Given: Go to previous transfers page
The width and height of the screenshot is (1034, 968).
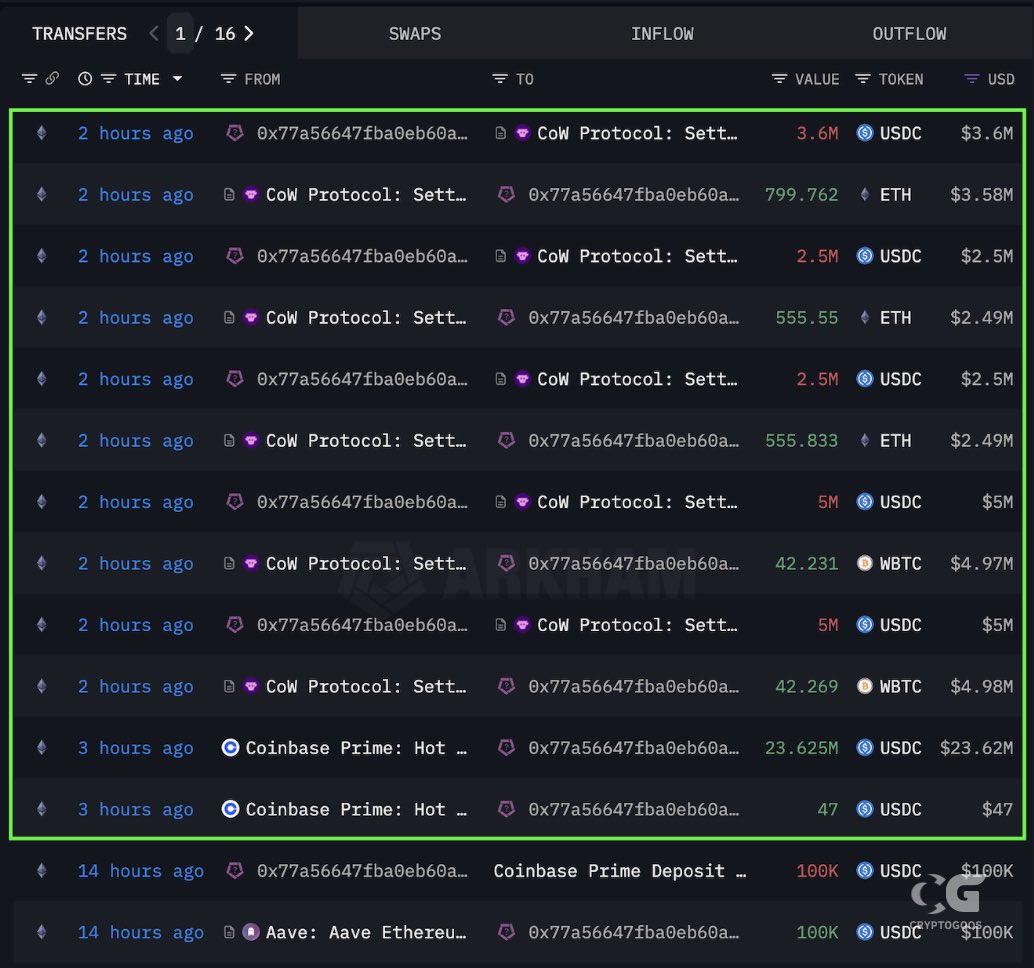Looking at the screenshot, I should pos(154,34).
